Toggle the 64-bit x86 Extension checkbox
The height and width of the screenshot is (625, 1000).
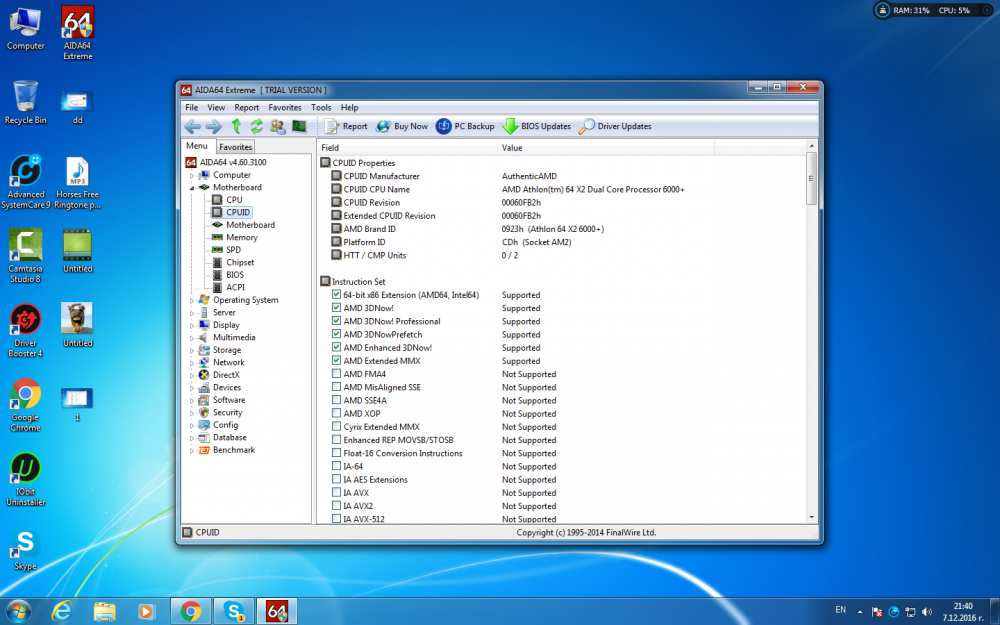(336, 295)
